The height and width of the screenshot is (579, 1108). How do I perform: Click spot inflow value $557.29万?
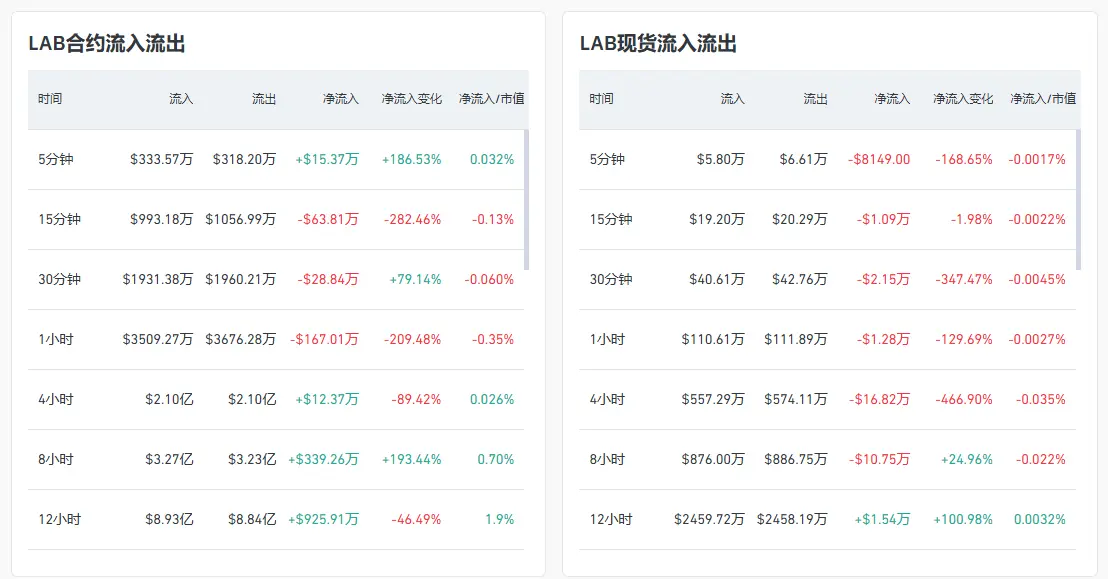click(713, 399)
